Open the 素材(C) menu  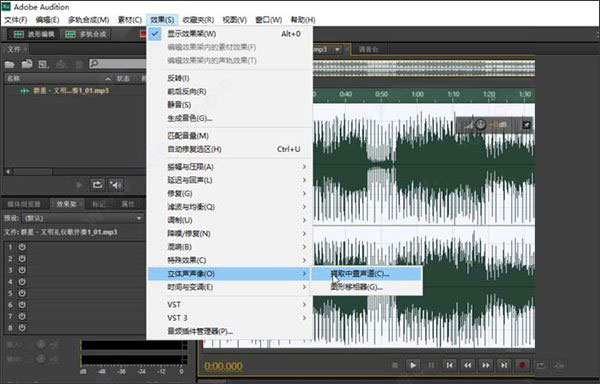(130, 20)
